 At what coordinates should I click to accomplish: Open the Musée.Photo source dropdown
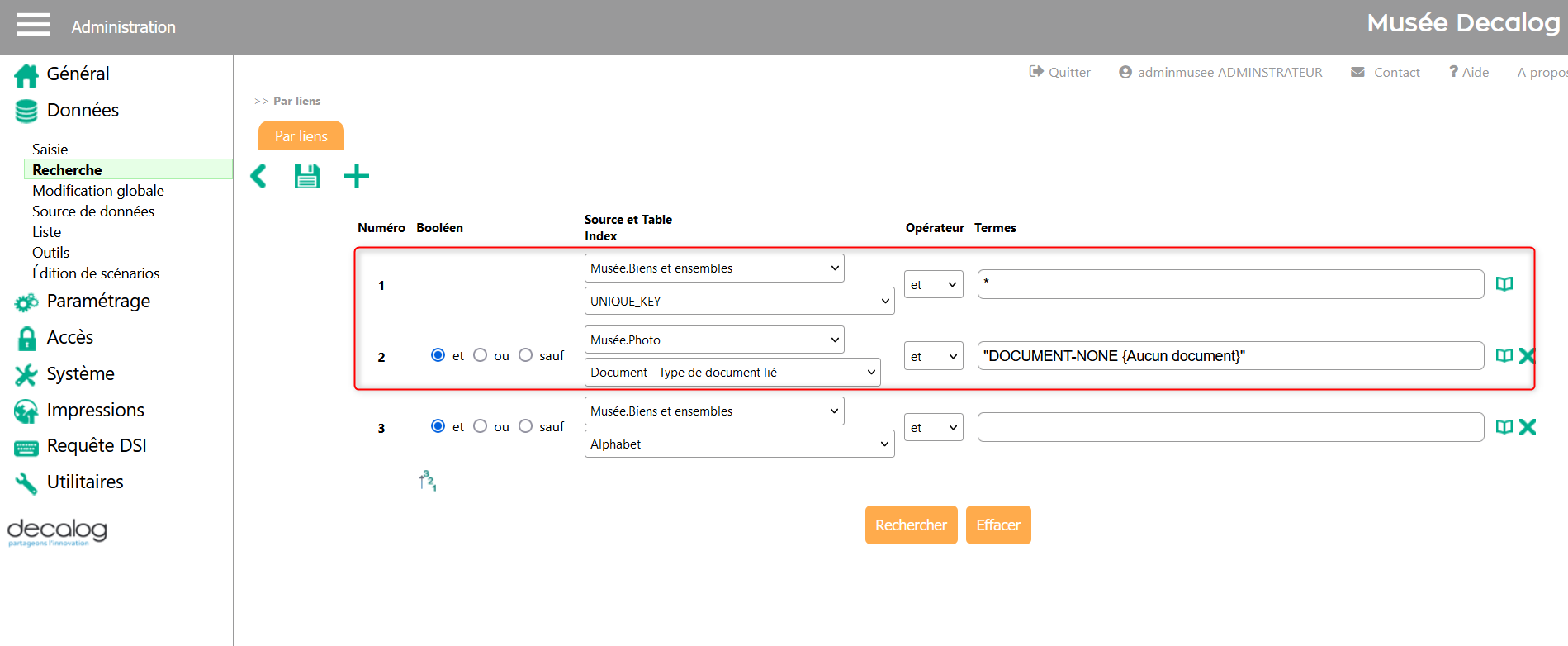coord(714,340)
